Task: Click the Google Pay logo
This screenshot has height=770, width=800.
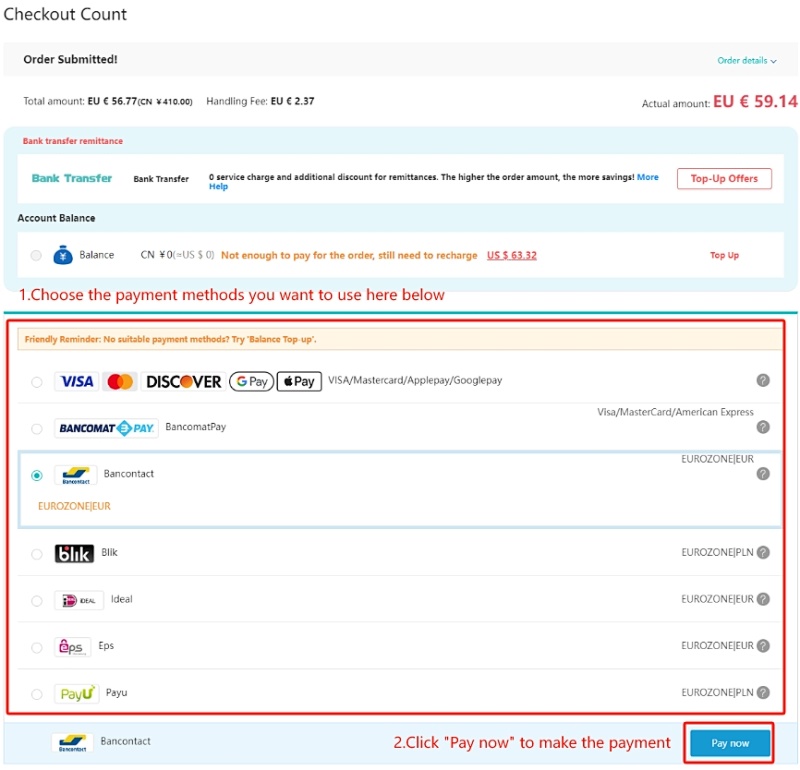Action: point(252,381)
